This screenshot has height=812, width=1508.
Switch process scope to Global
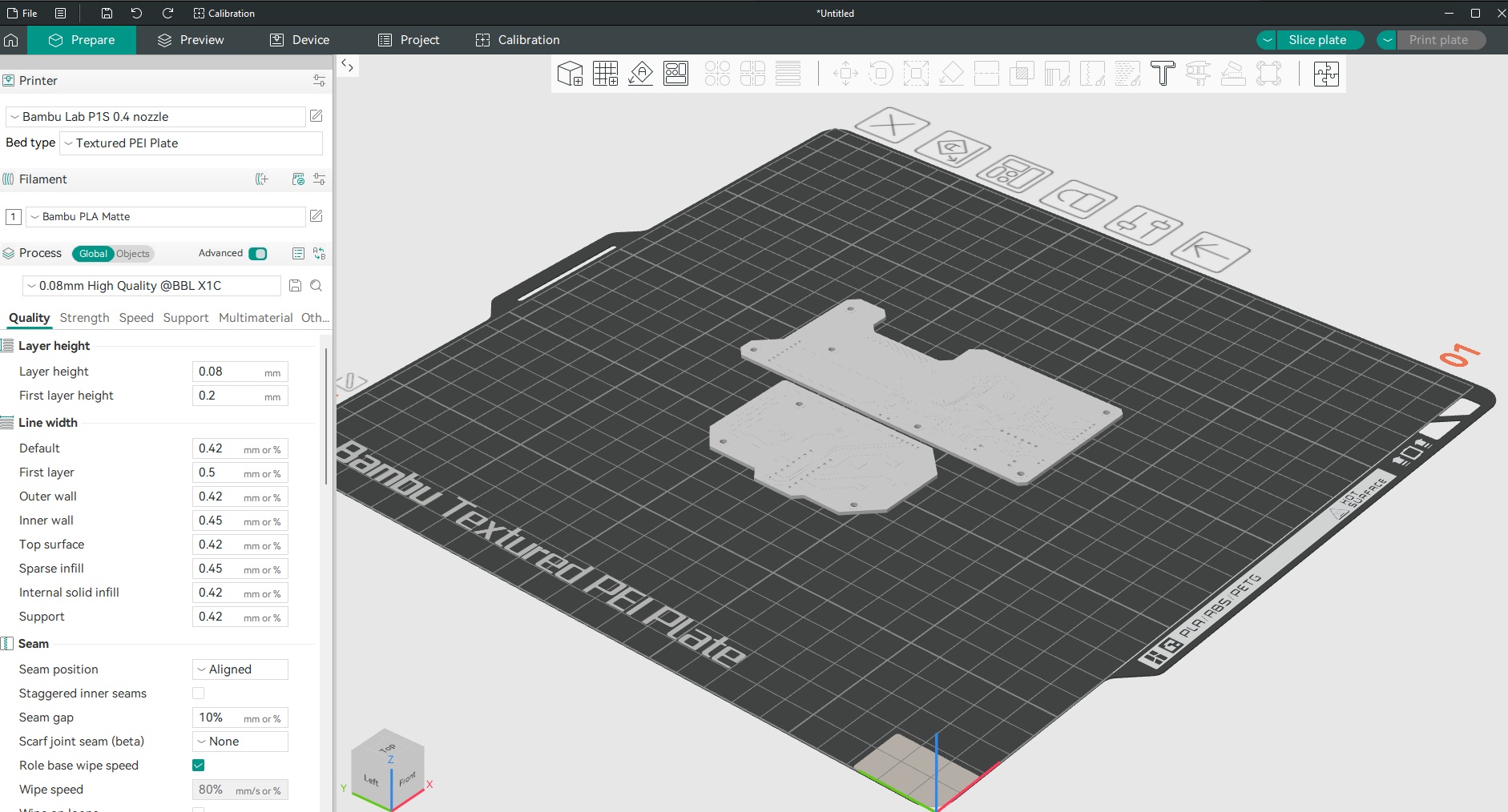tap(93, 254)
